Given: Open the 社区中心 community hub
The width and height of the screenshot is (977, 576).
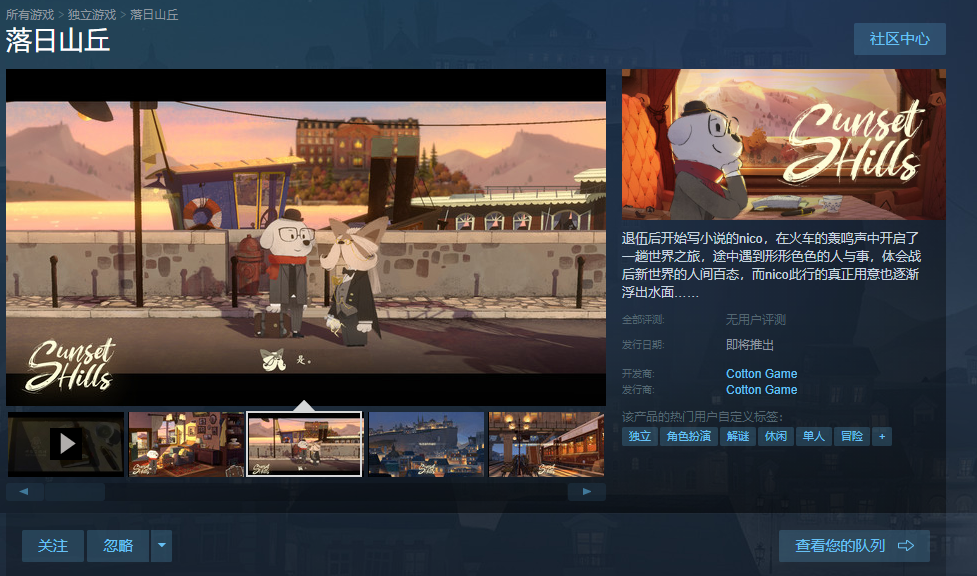Looking at the screenshot, I should tap(900, 39).
